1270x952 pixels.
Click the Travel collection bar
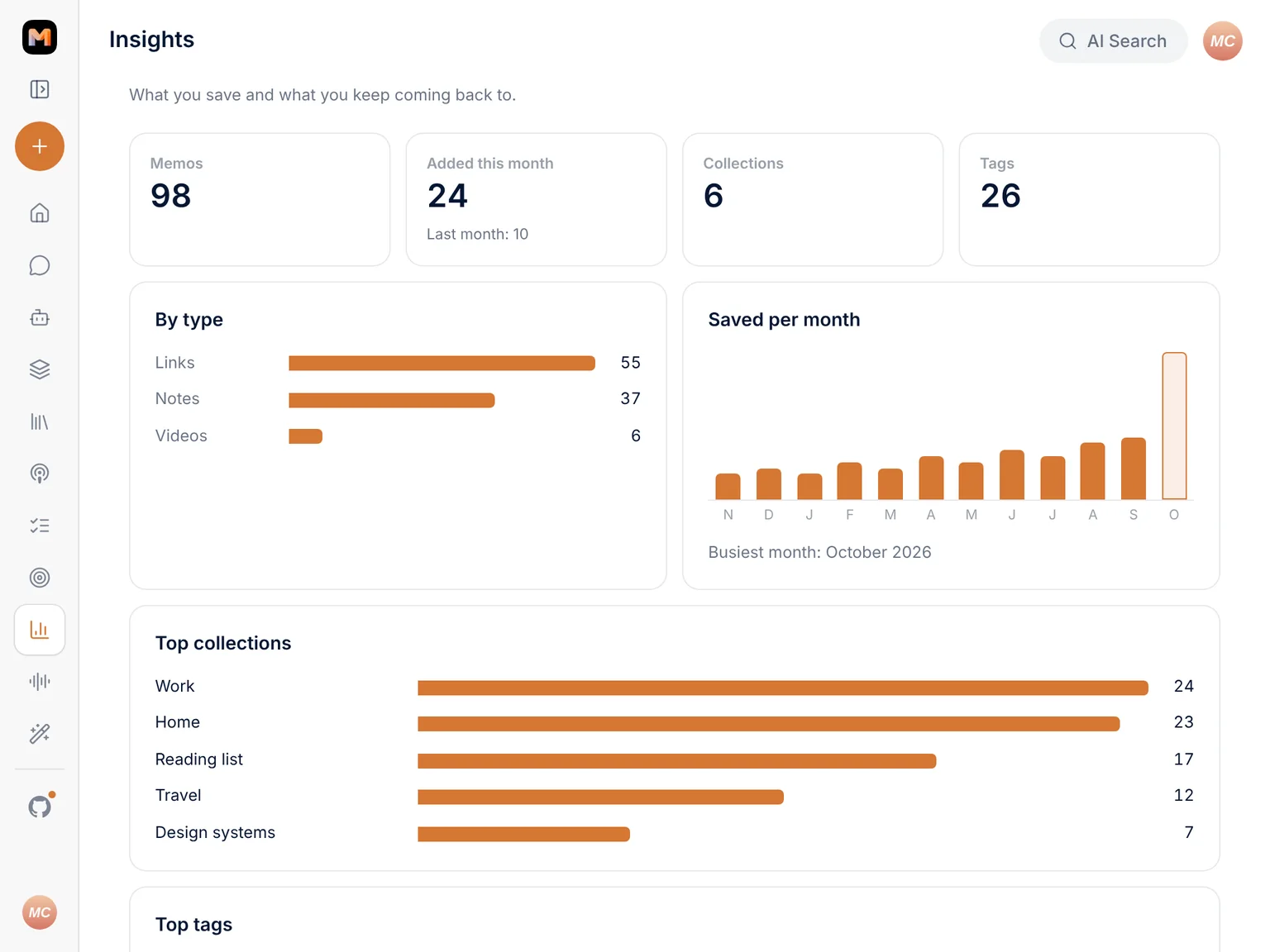click(x=601, y=797)
